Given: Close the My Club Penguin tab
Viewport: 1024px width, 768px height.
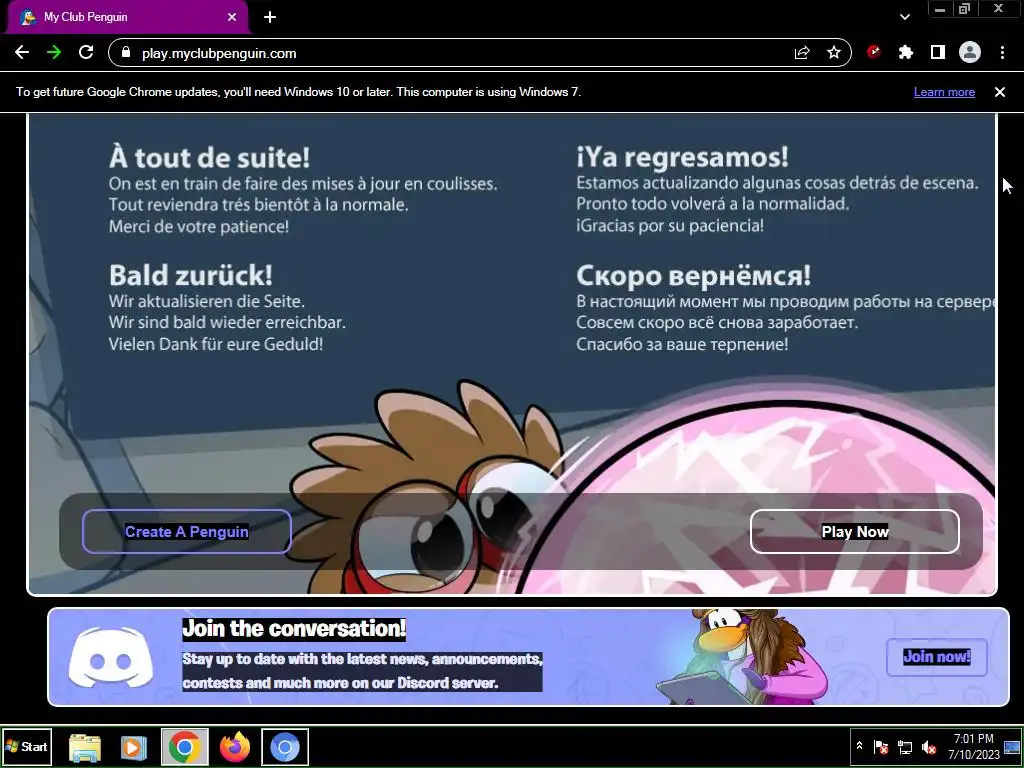Looking at the screenshot, I should pos(232,17).
